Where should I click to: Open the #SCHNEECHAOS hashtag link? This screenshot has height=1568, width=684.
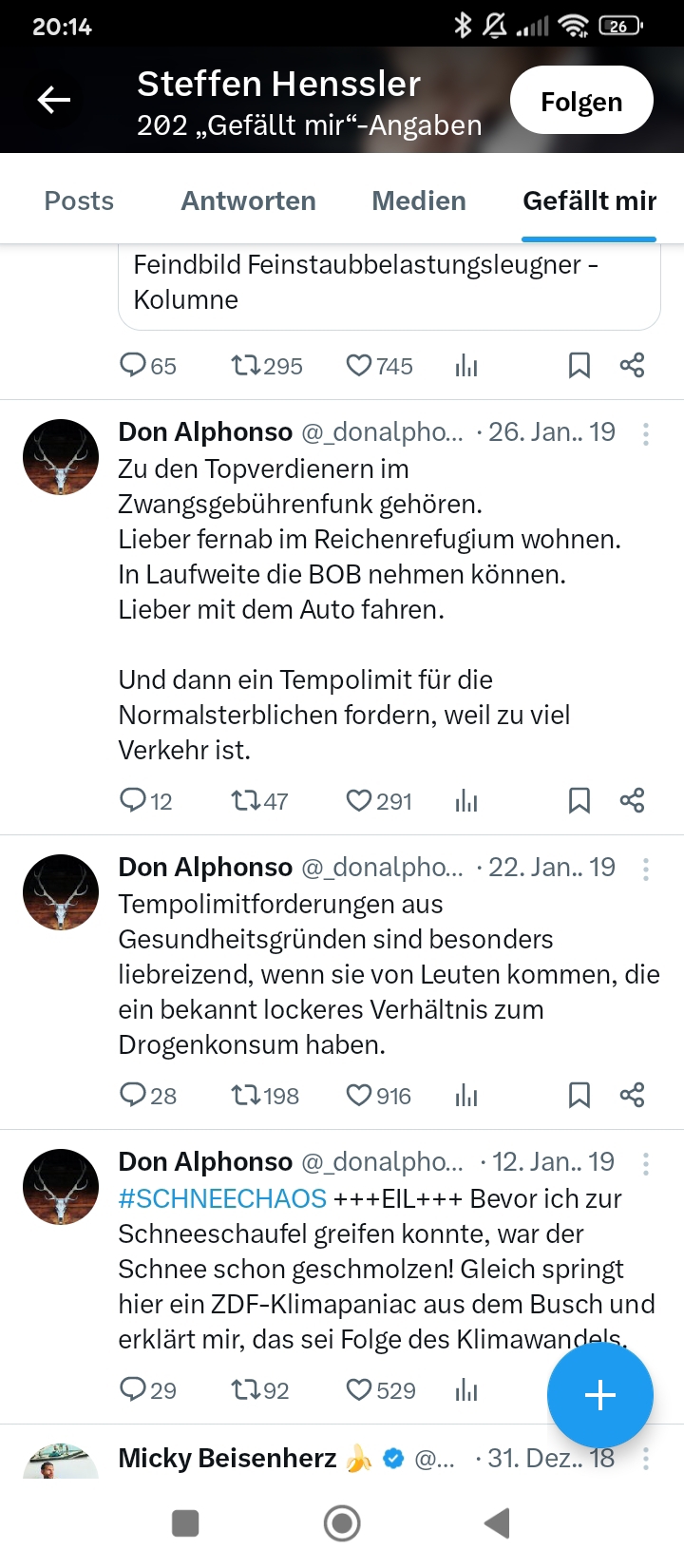222,1199
